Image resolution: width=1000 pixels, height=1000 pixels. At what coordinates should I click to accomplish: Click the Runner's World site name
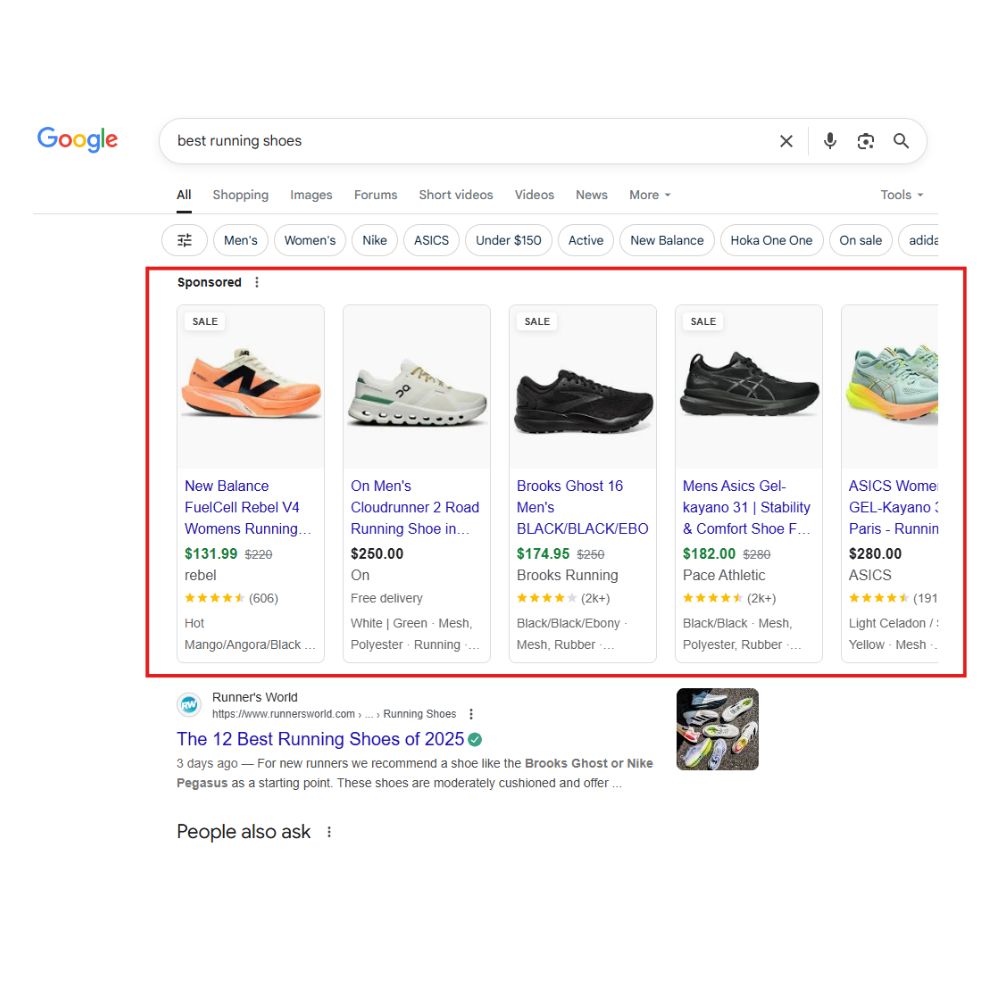254,697
